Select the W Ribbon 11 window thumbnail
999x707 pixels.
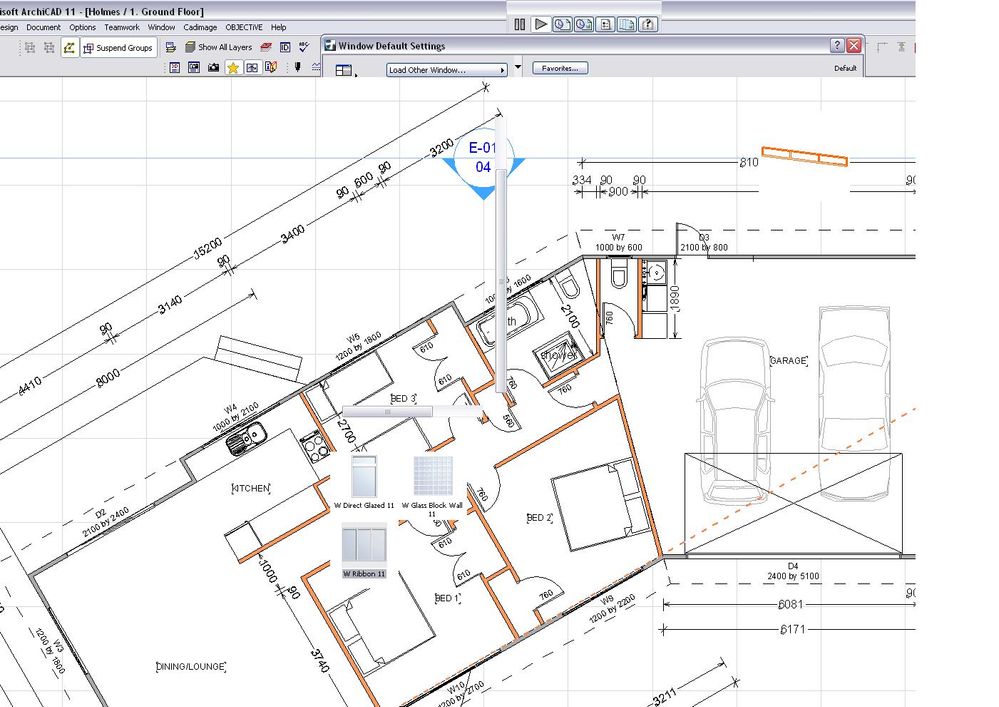(364, 551)
